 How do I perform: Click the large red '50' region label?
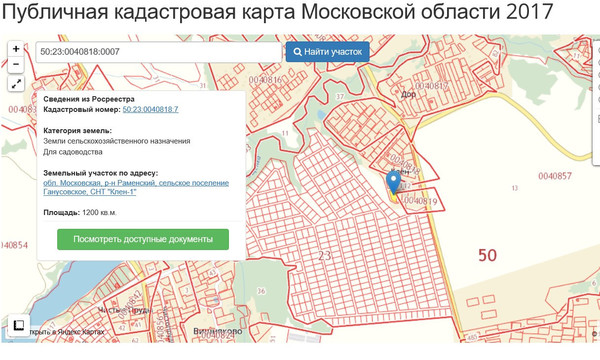pos(488,255)
